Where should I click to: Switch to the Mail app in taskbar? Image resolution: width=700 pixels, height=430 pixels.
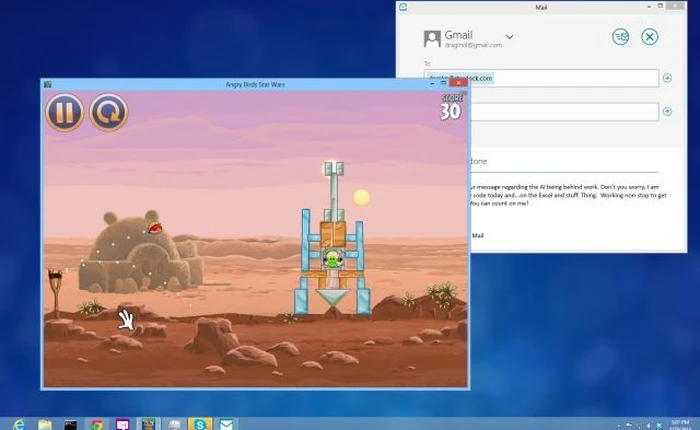coord(227,423)
